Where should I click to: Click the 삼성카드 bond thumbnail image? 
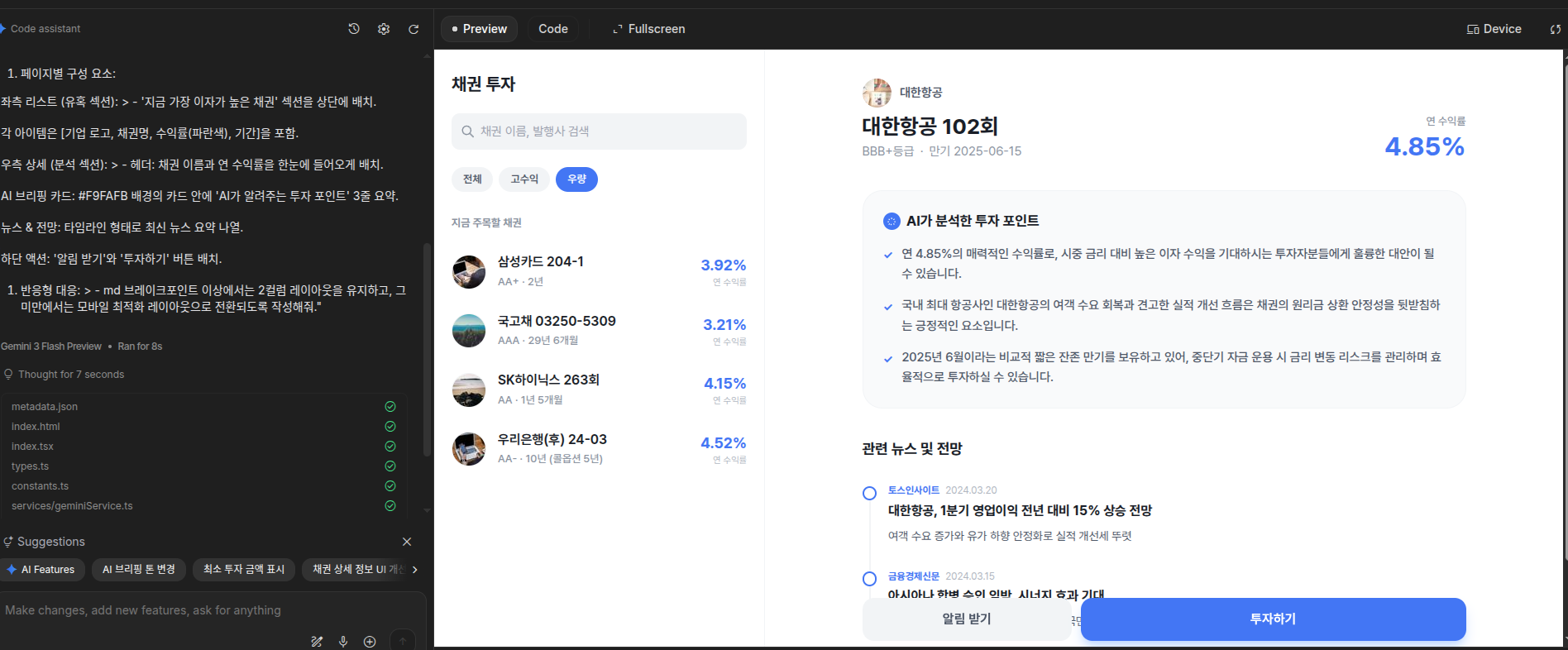click(x=469, y=272)
